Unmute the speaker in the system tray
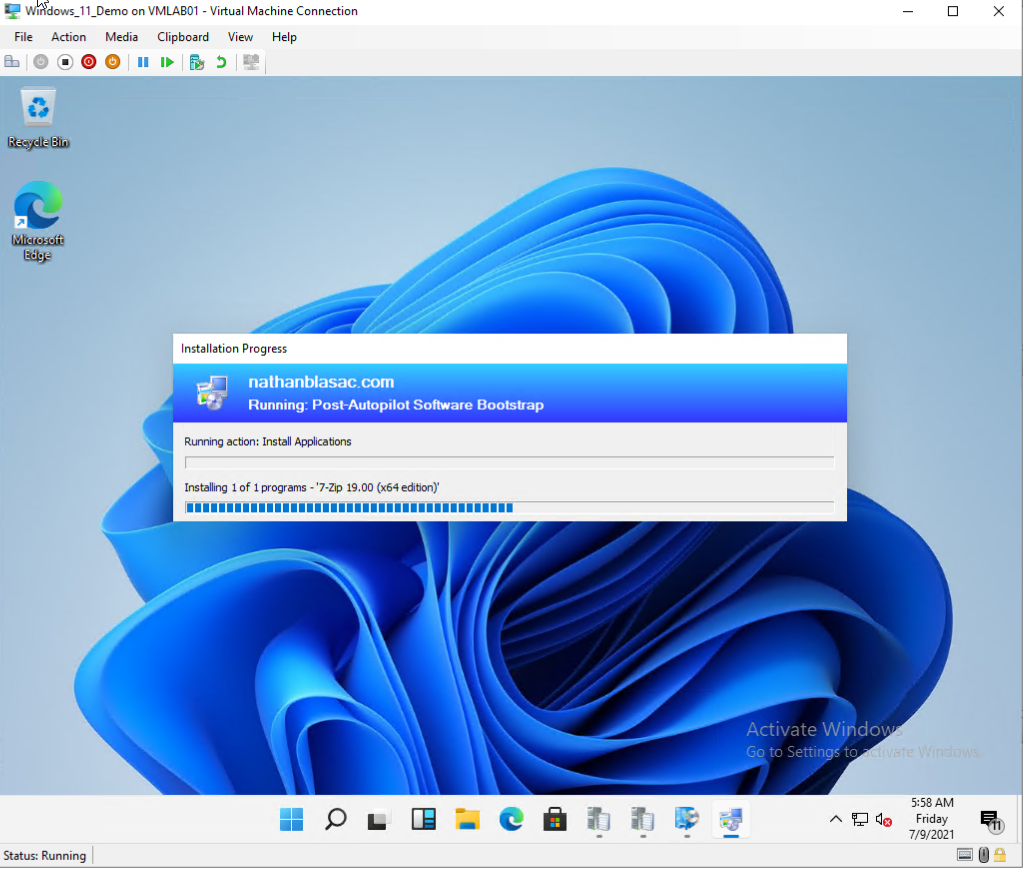This screenshot has height=874, width=1023. pos(882,819)
